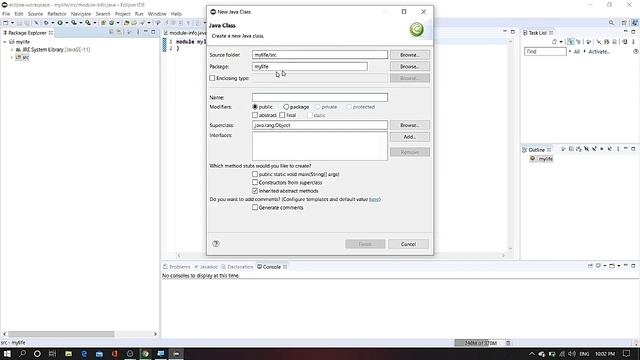The width and height of the screenshot is (640, 360).
Task: Click the Debug bug icon in toolbar
Action: 46,23
